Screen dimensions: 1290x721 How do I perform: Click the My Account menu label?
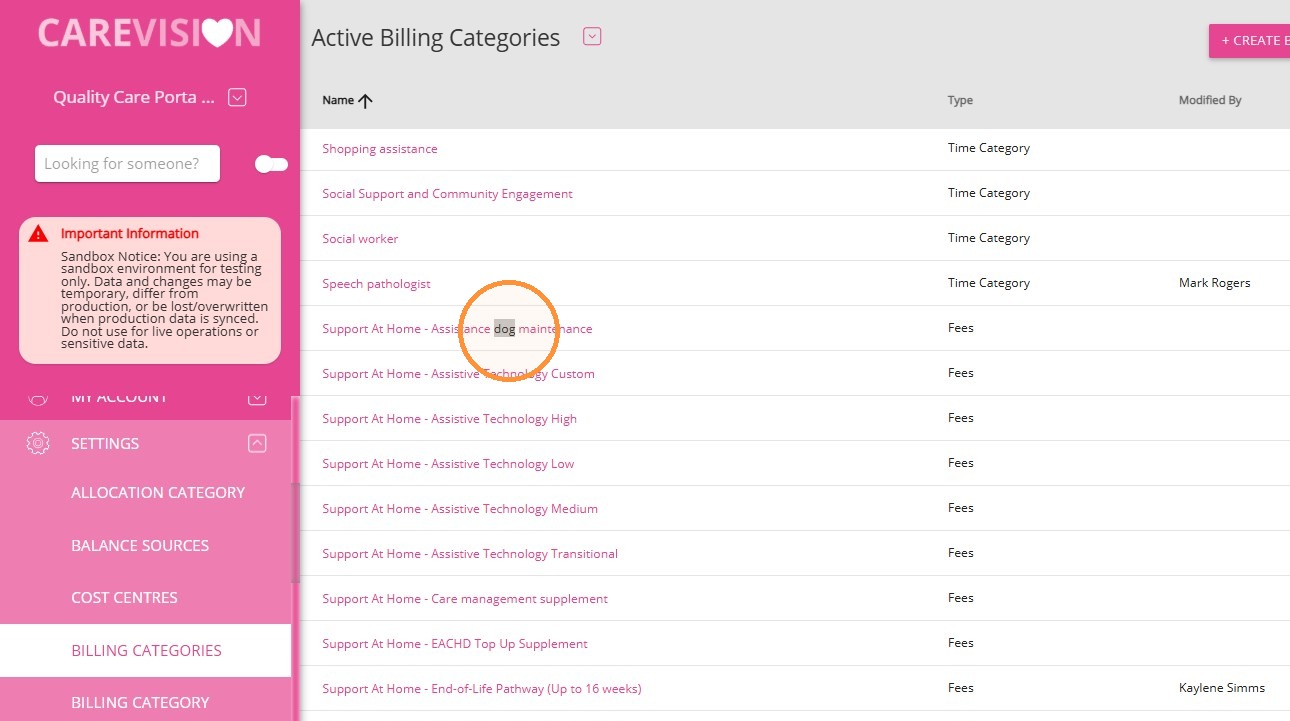[x=119, y=398]
